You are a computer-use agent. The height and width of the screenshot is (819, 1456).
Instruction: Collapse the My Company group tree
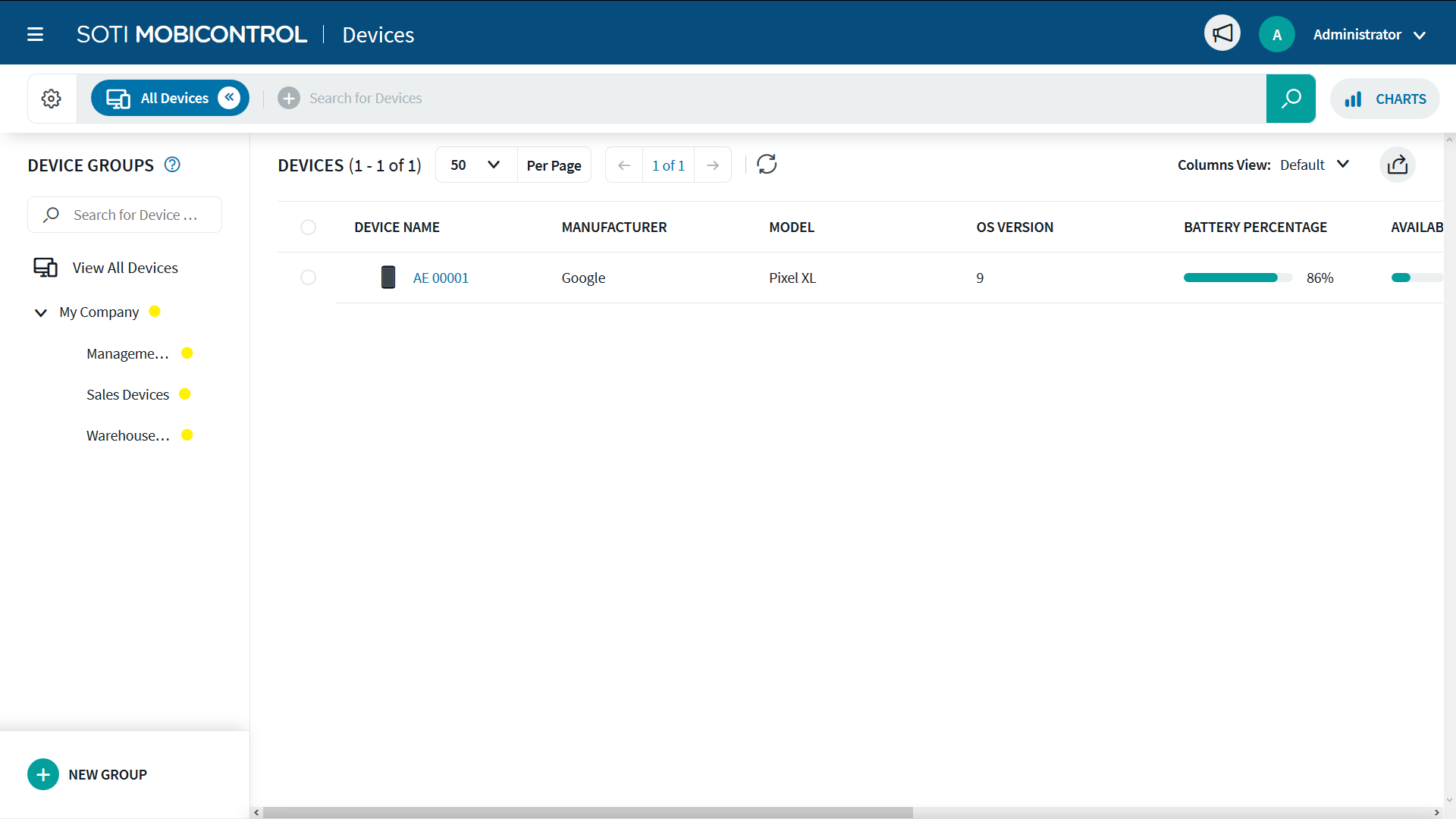point(41,312)
